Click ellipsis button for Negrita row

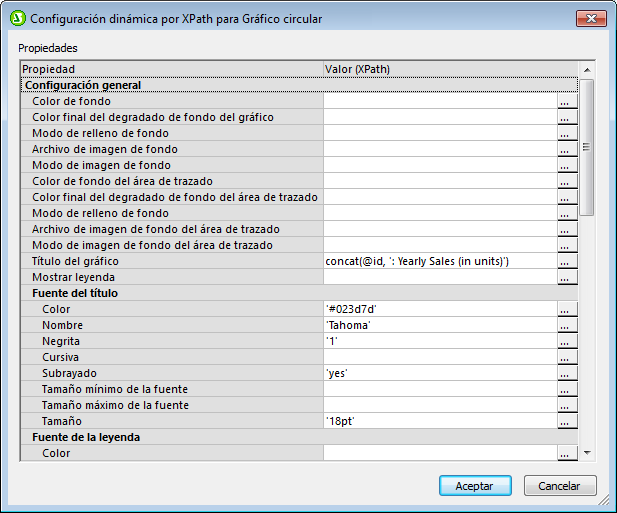point(567,341)
